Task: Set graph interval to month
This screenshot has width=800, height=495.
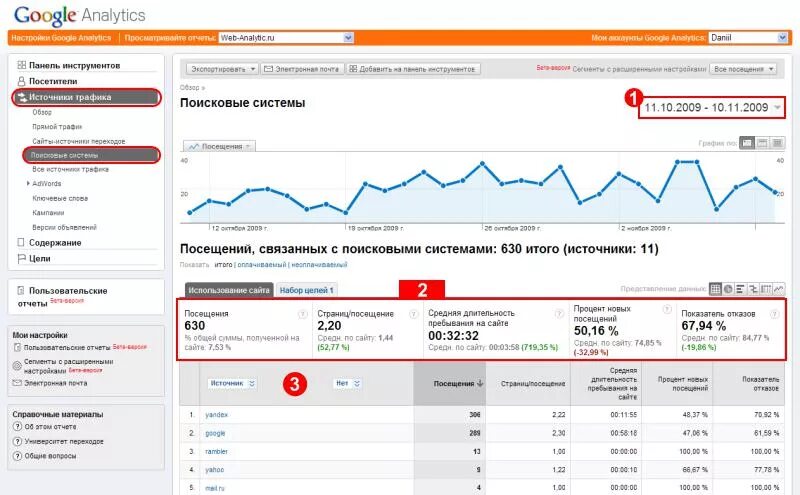Action: tap(778, 143)
